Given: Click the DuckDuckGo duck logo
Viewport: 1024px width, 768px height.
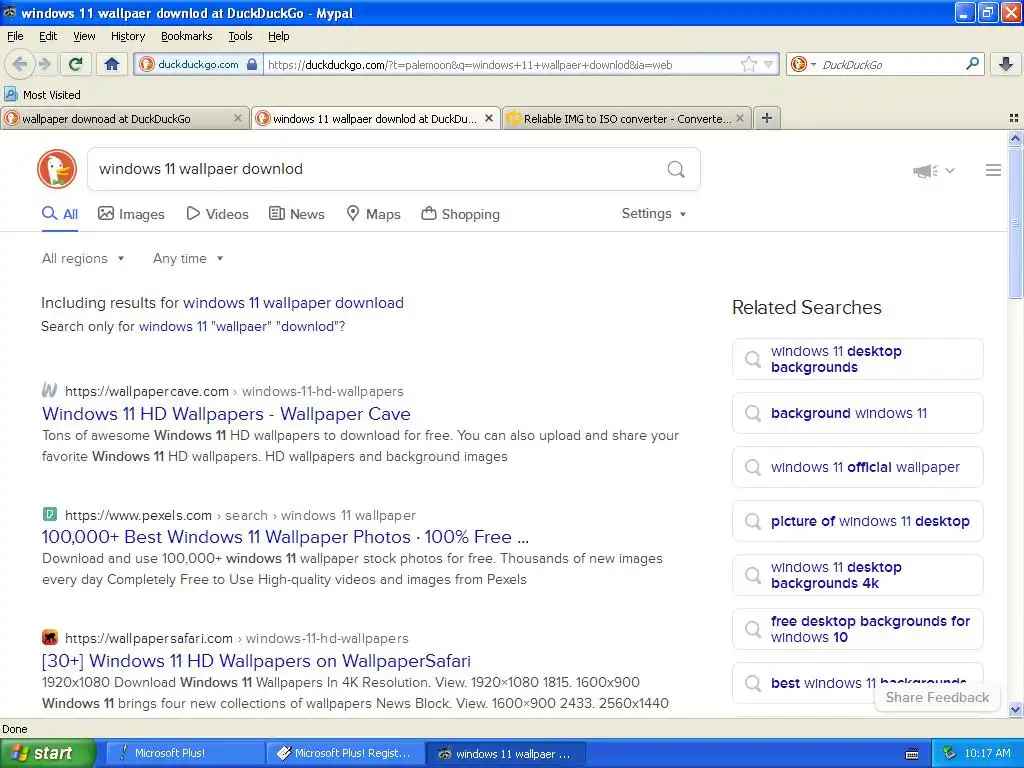Looking at the screenshot, I should click(x=57, y=169).
